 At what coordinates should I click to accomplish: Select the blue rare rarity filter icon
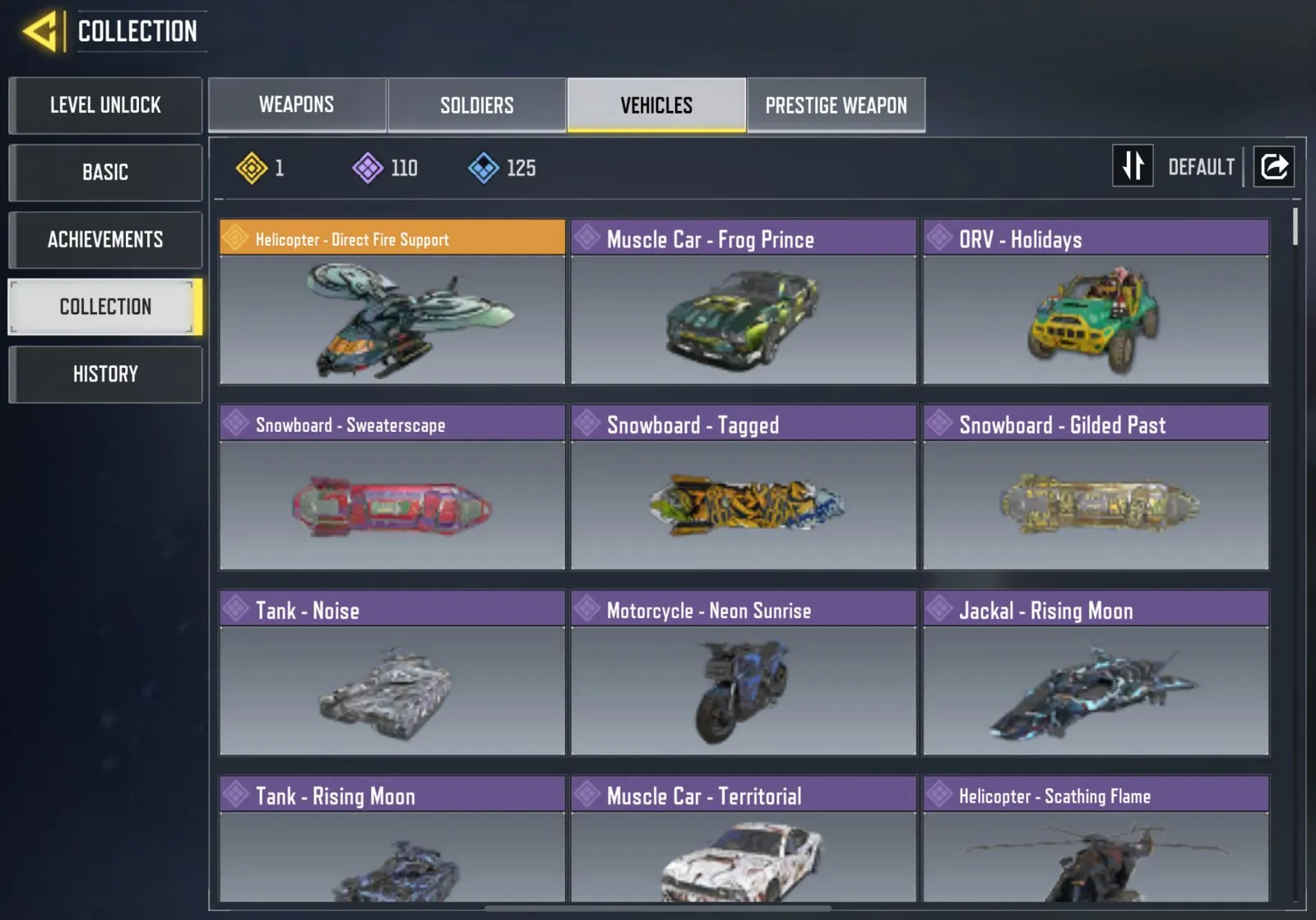click(x=484, y=168)
